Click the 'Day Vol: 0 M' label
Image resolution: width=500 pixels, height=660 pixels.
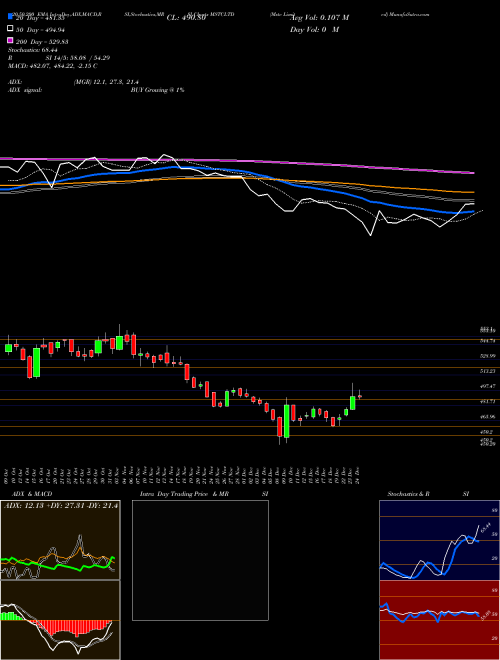(314, 29)
